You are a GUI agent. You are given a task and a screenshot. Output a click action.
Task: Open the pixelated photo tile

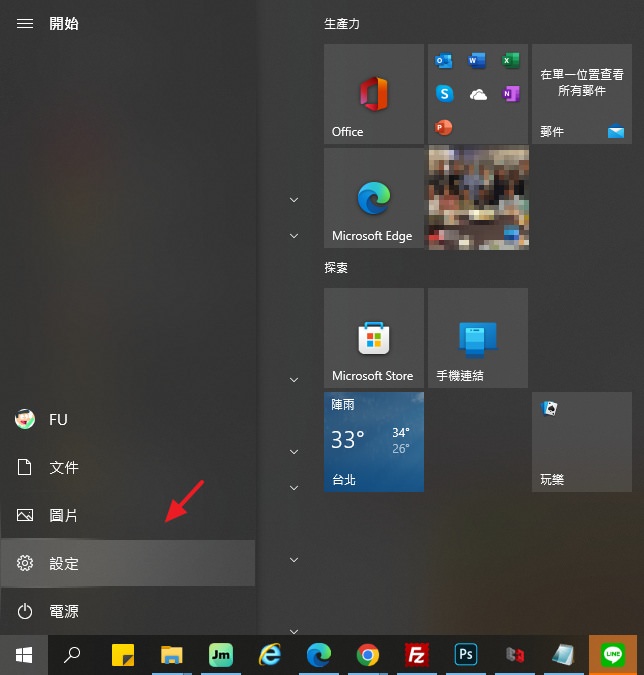coord(478,198)
